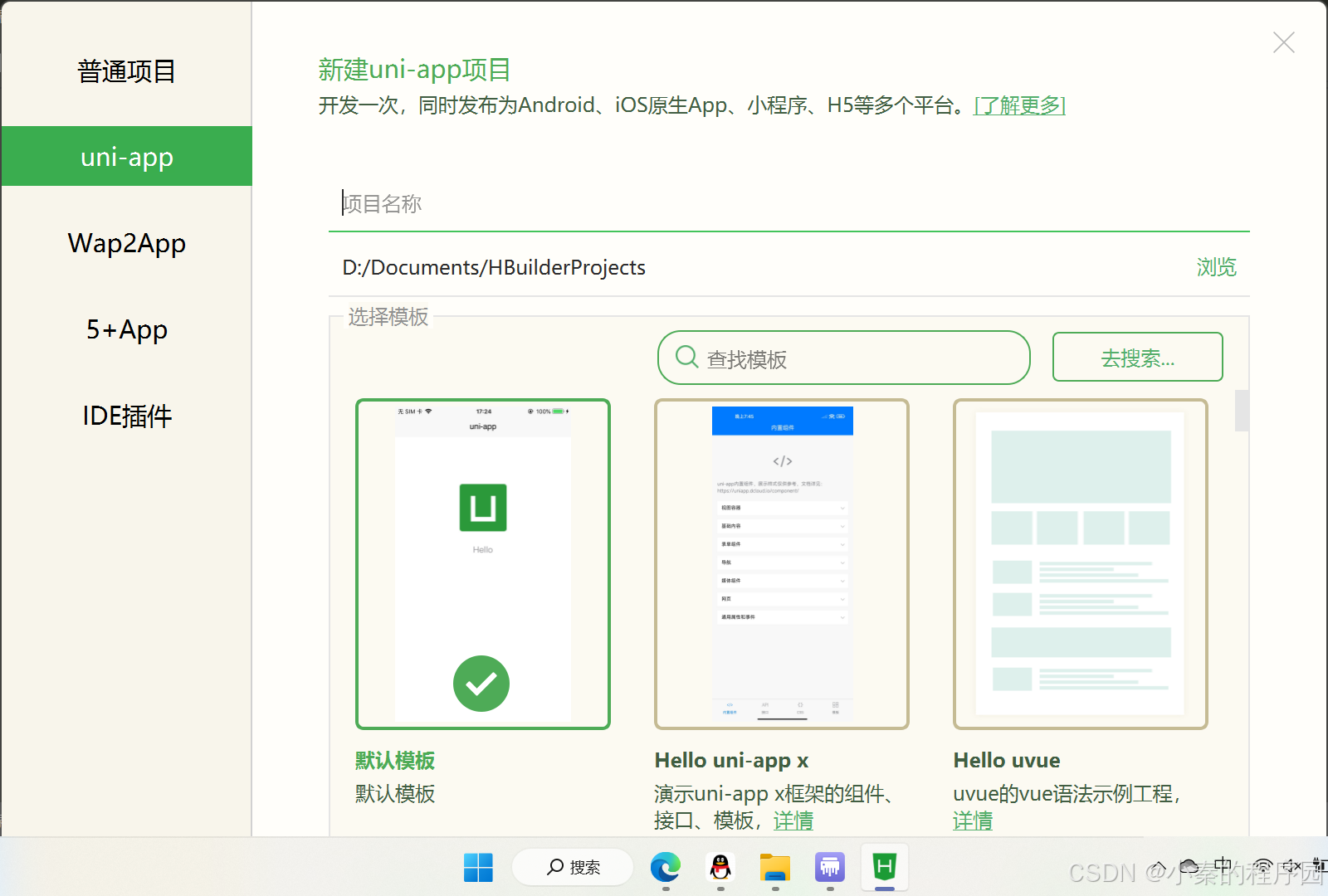Viewport: 1328px width, 896px height.
Task: Open the Windows Start menu
Action: 478,867
